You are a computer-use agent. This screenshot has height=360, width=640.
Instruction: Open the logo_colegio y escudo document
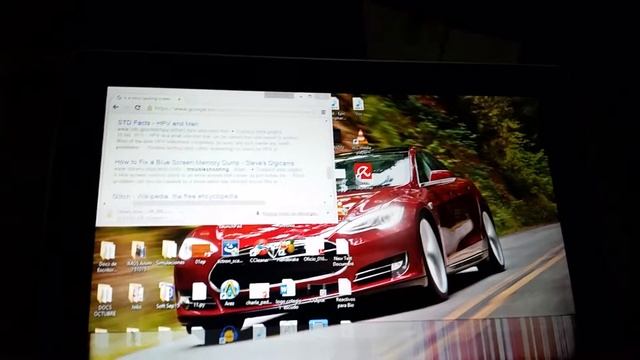pyautogui.click(x=288, y=294)
